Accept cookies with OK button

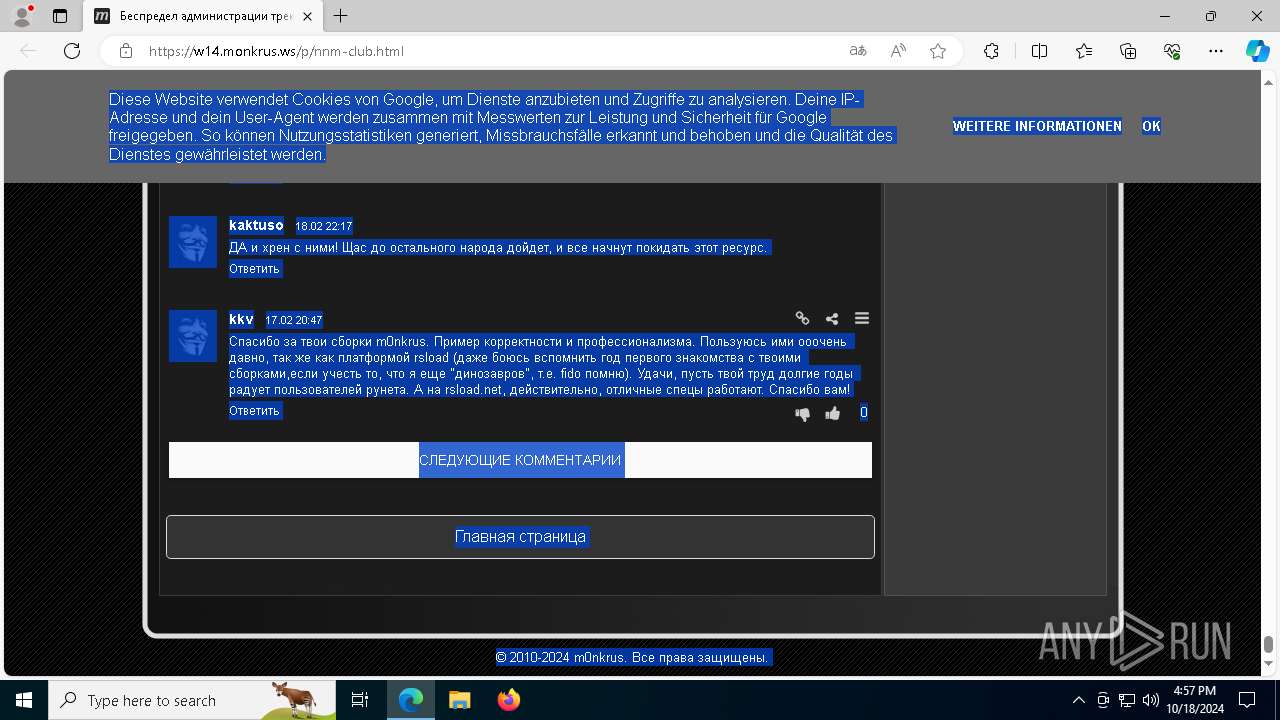click(1151, 126)
